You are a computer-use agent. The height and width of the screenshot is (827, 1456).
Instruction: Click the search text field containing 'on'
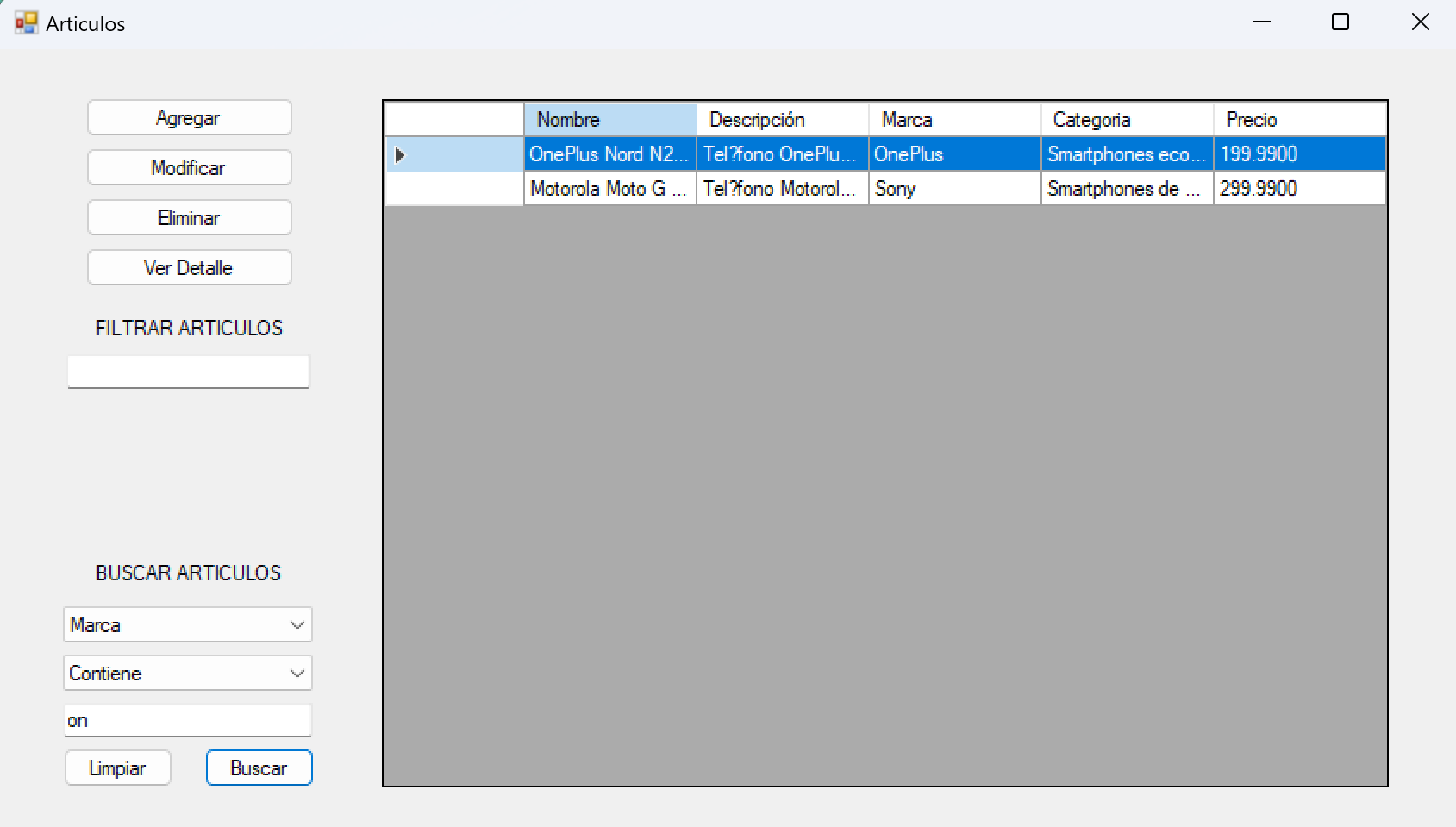pyautogui.click(x=188, y=721)
